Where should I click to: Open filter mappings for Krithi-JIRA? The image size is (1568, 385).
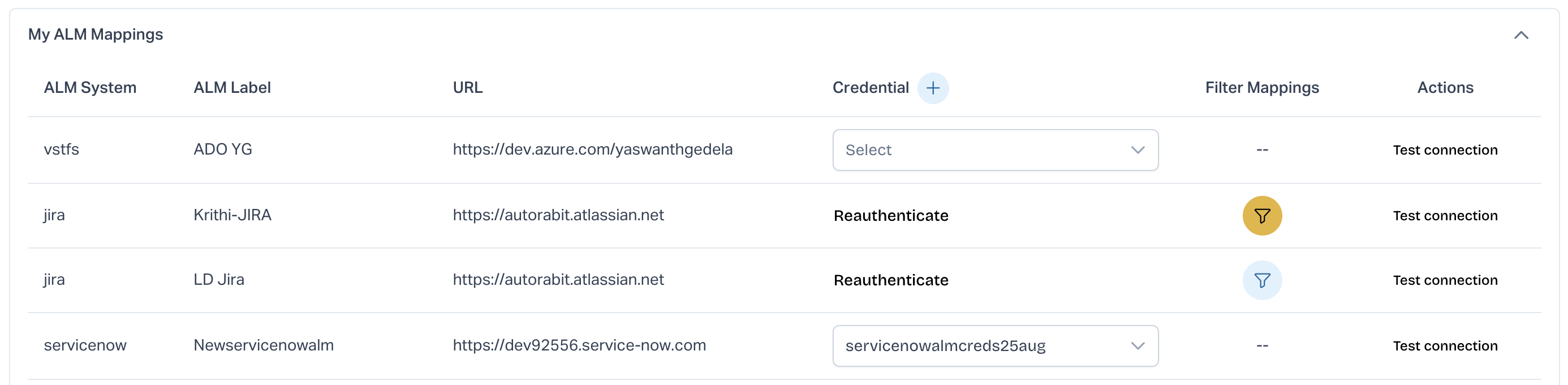coord(1262,216)
